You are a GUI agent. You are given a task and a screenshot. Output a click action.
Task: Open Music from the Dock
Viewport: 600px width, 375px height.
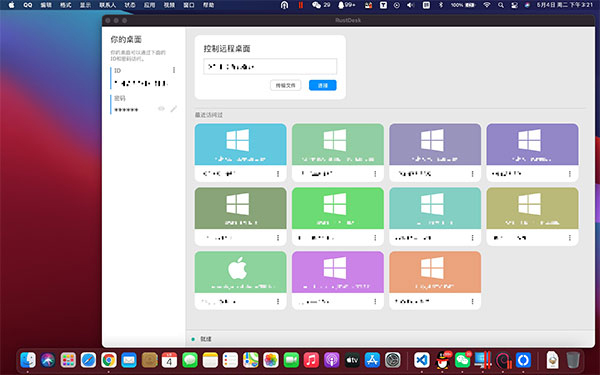[311, 360]
